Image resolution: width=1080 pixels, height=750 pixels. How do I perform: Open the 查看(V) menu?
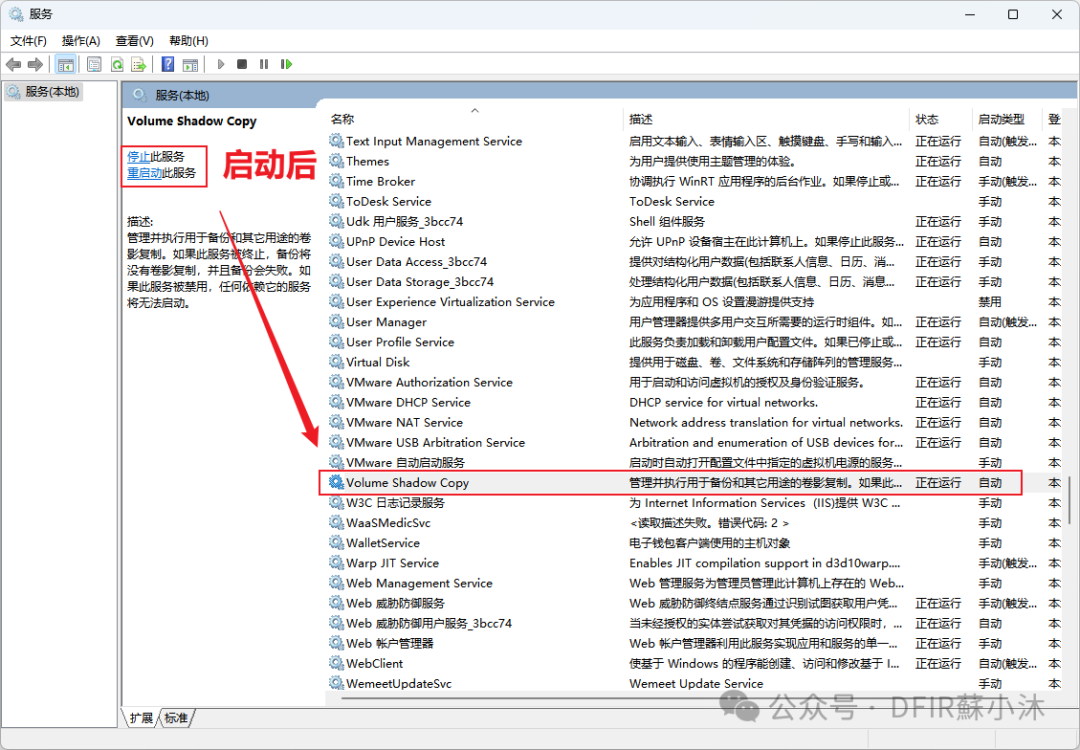coord(134,41)
